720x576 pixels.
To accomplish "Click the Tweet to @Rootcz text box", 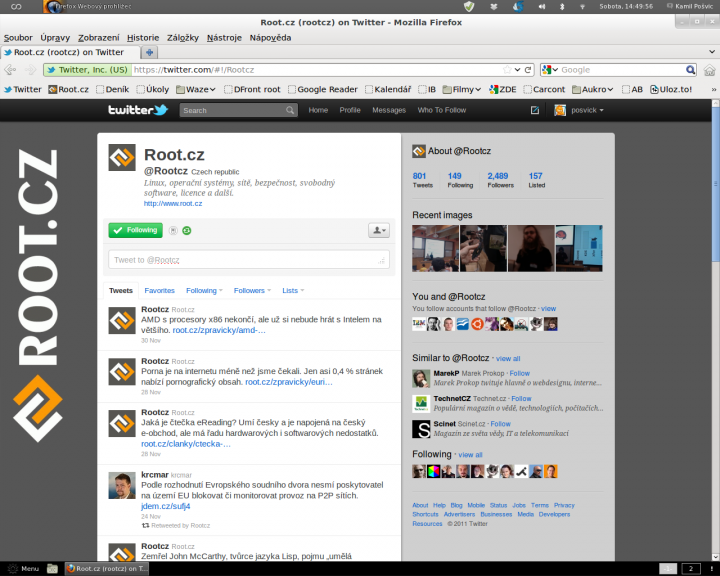I will (249, 260).
